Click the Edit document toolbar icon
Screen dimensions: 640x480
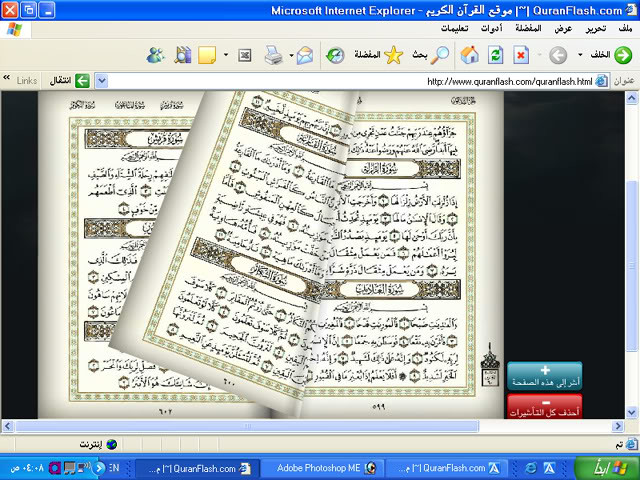pyautogui.click(x=244, y=55)
